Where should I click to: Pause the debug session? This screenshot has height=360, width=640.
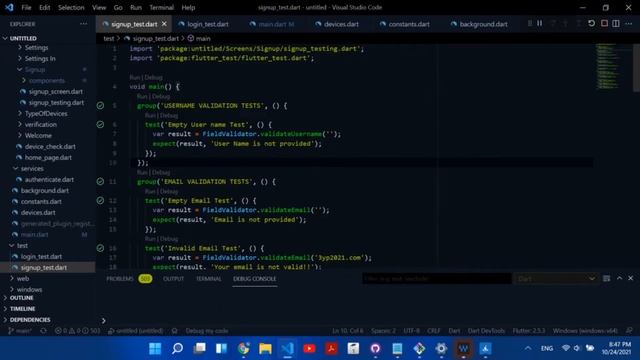click(x=540, y=24)
